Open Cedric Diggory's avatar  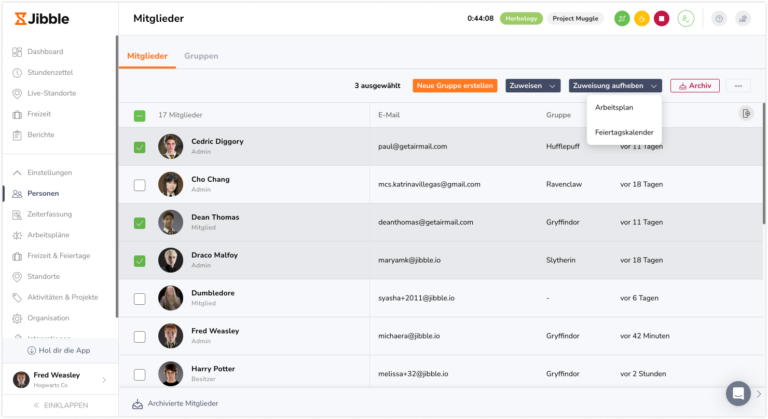pyautogui.click(x=170, y=146)
